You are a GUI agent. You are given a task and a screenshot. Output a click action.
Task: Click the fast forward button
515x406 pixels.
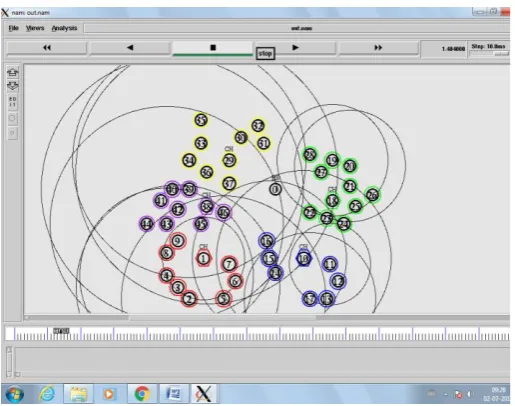[x=378, y=48]
